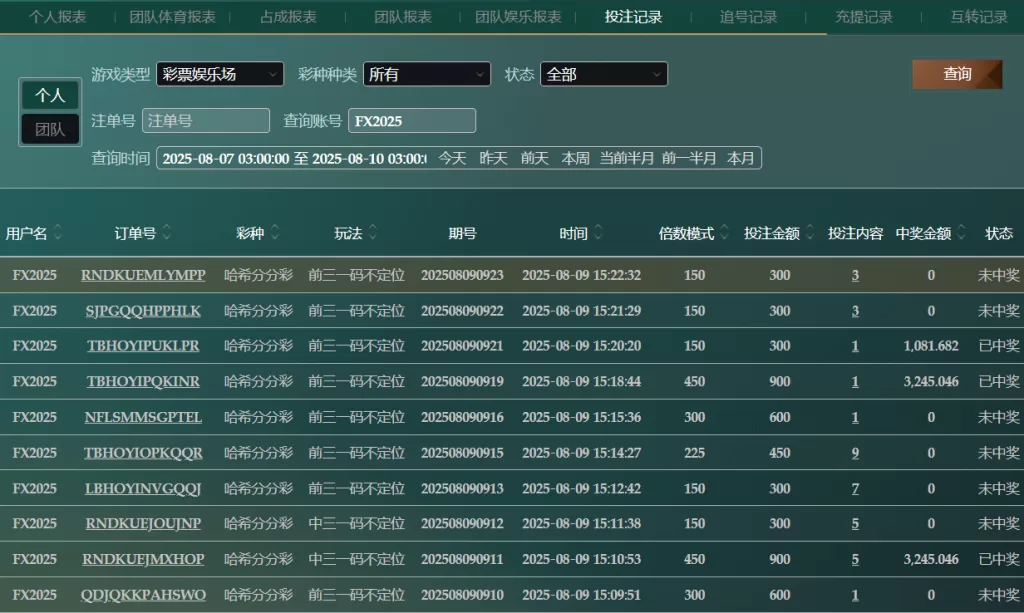The width and height of the screenshot is (1024, 613).
Task: Open order QDJQKKPAHSWO
Action: click(x=143, y=595)
